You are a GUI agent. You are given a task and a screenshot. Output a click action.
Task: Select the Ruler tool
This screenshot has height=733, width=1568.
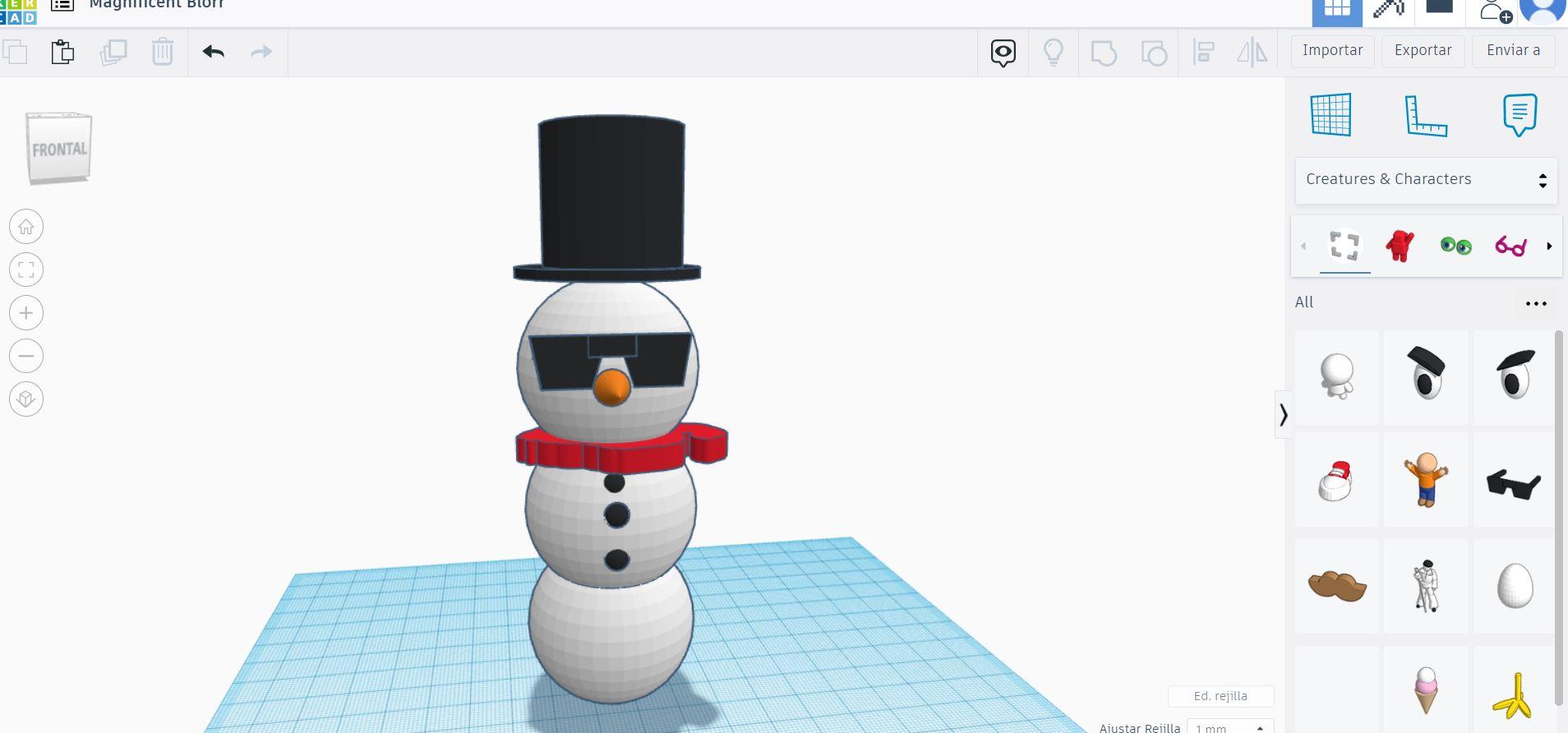pos(1426,115)
